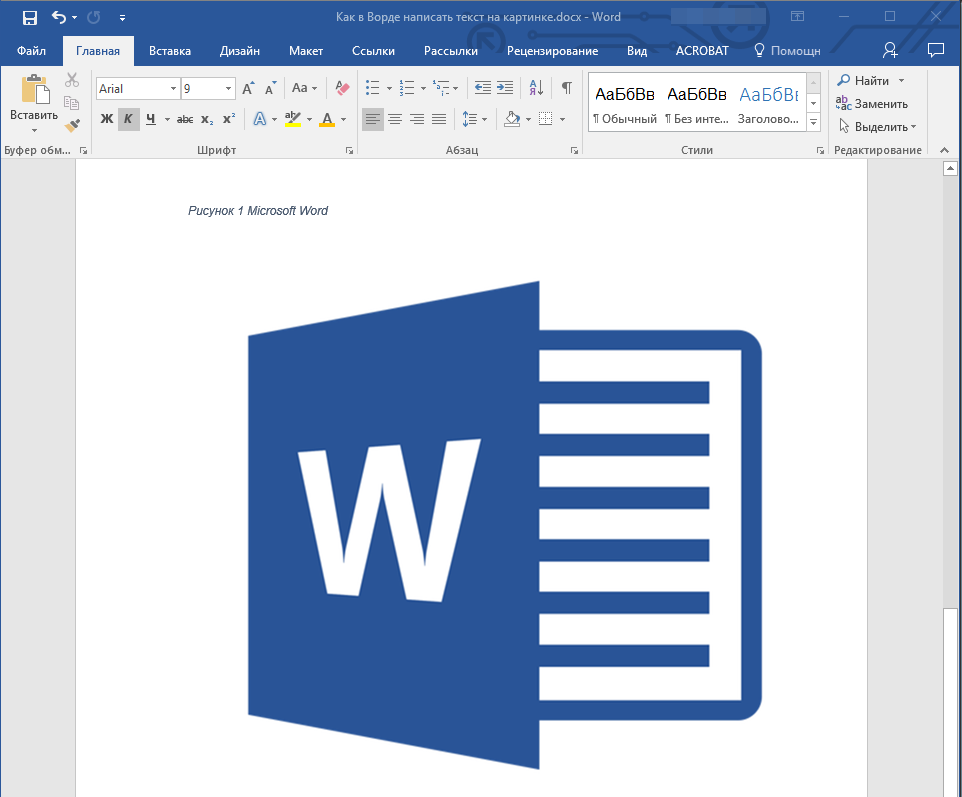Screen dimensions: 962x797
Task: Turn off italic formatting (К)
Action: [x=128, y=119]
